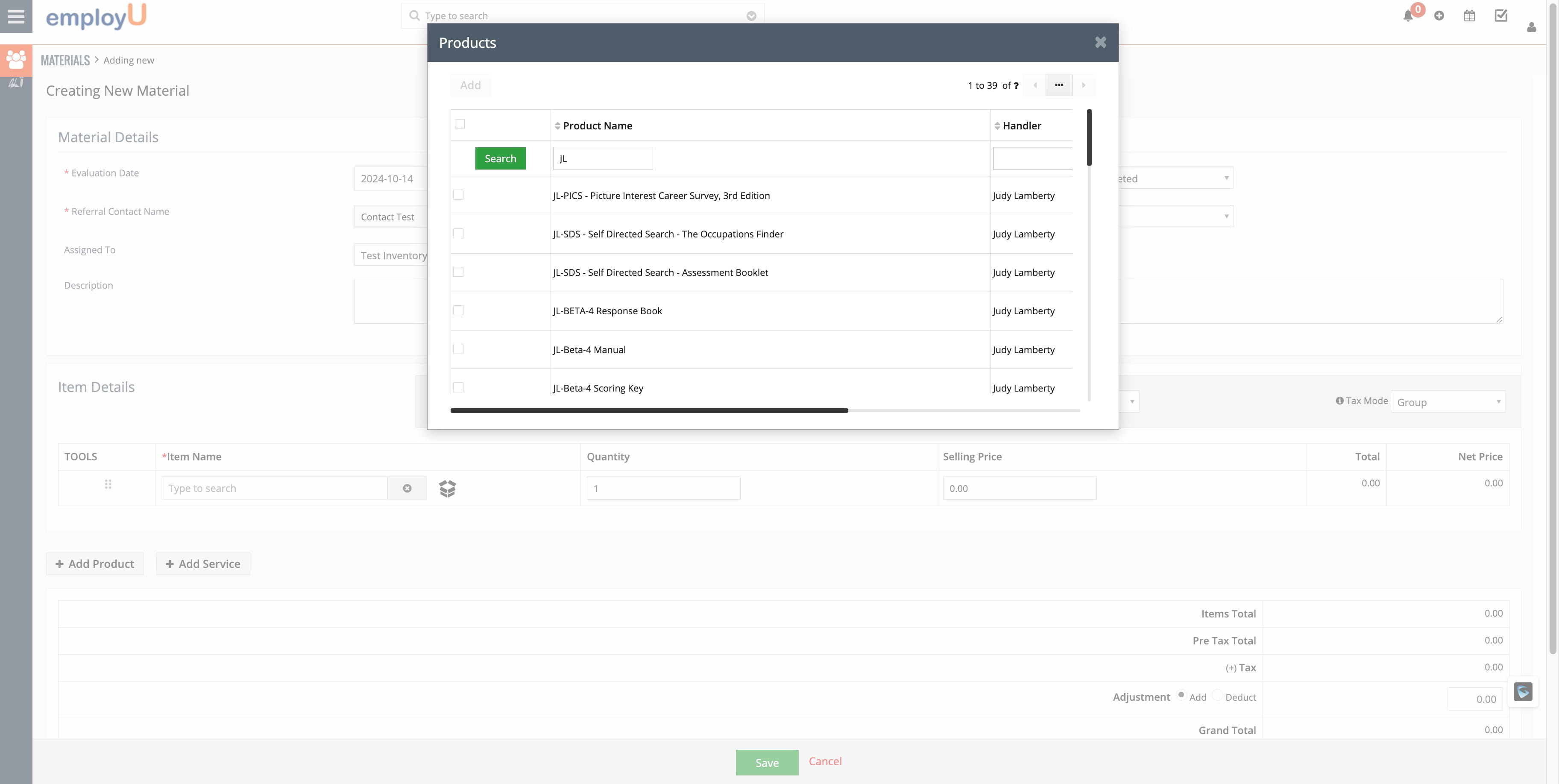Open the calendar icon in the header
This screenshot has height=784, width=1559.
tap(1469, 16)
